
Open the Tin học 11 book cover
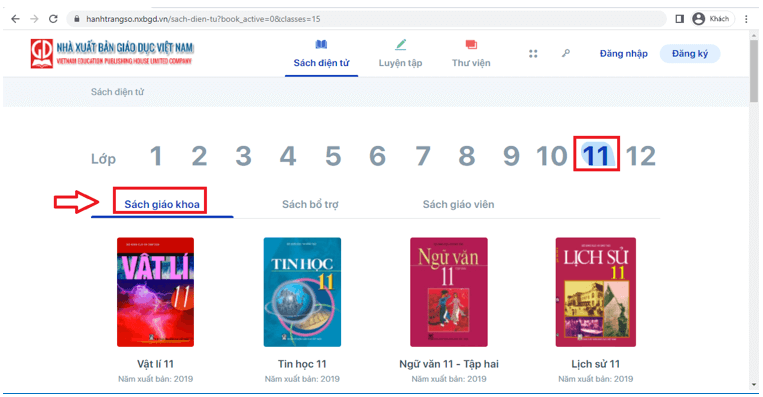point(302,292)
